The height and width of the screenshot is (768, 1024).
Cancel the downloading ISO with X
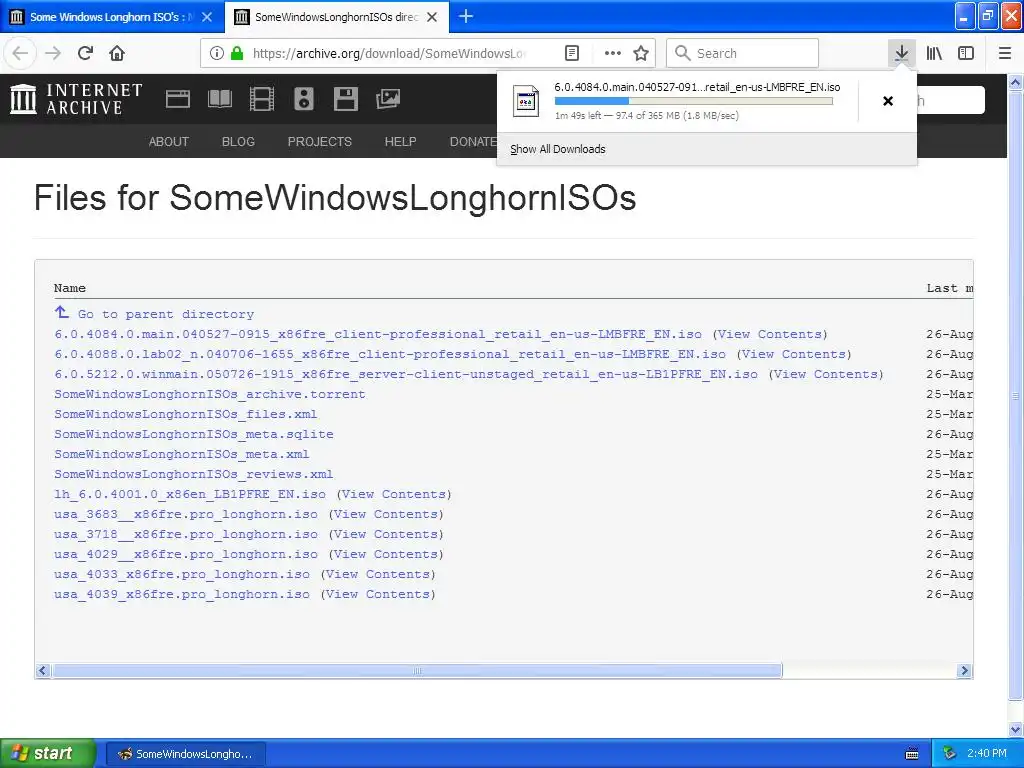[888, 101]
